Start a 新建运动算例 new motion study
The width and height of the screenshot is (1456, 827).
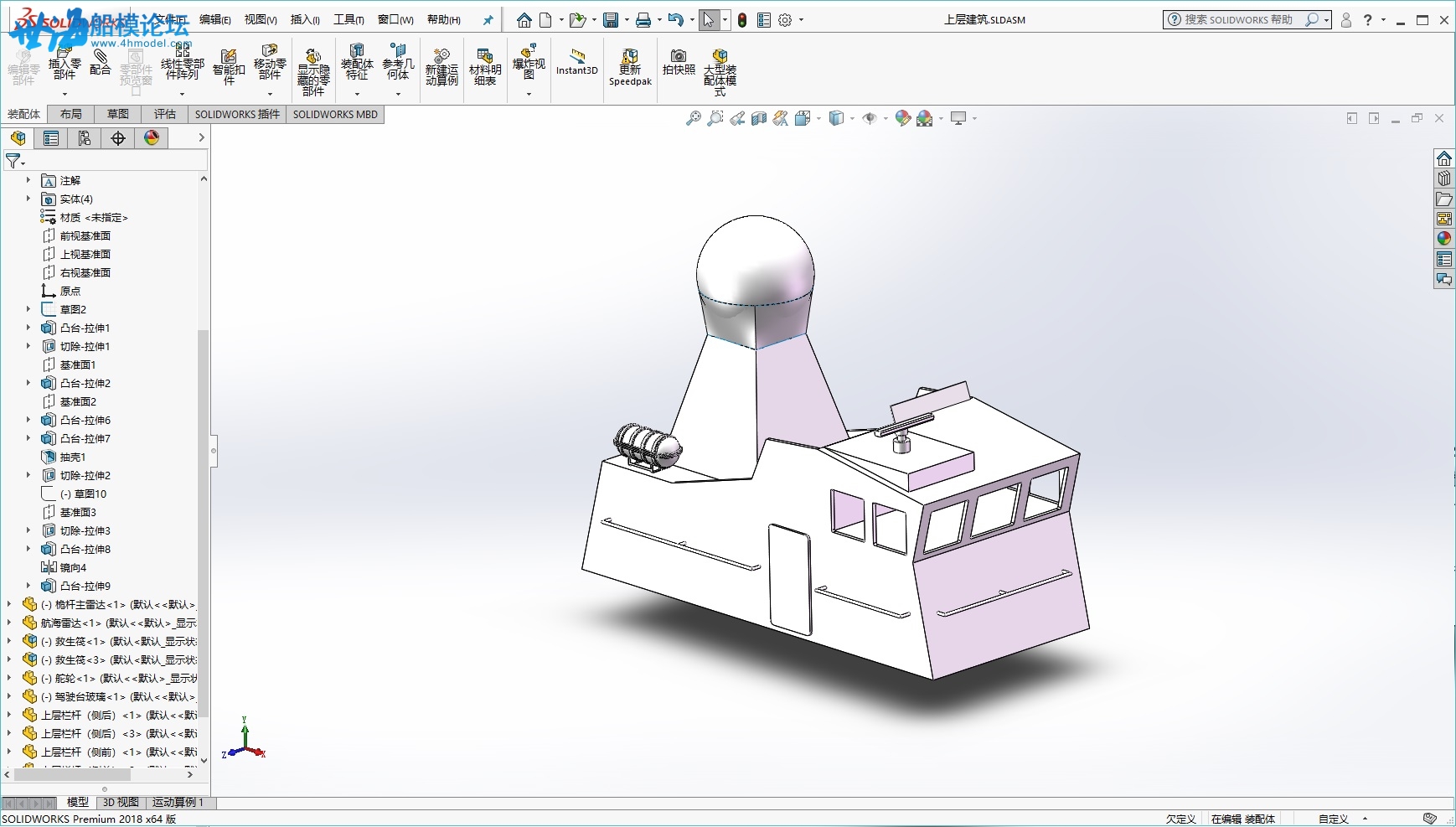(x=441, y=67)
